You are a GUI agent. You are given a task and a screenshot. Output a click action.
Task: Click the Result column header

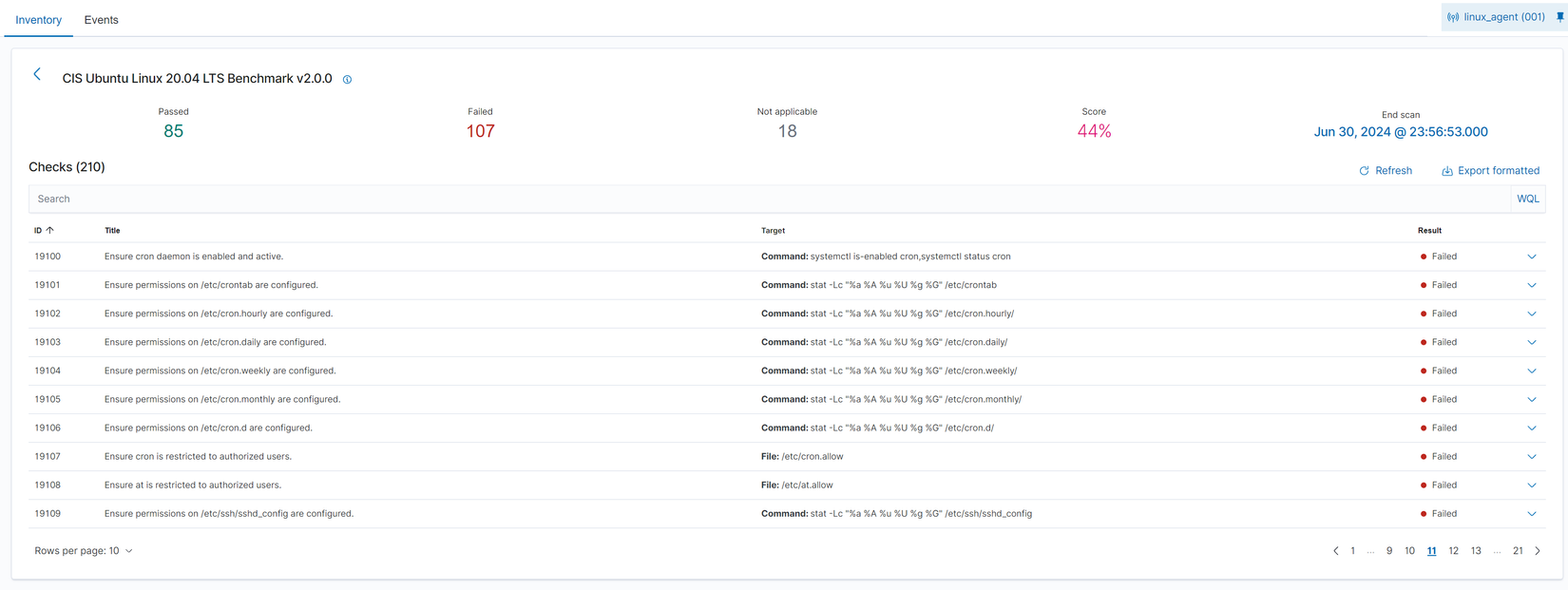[1429, 231]
